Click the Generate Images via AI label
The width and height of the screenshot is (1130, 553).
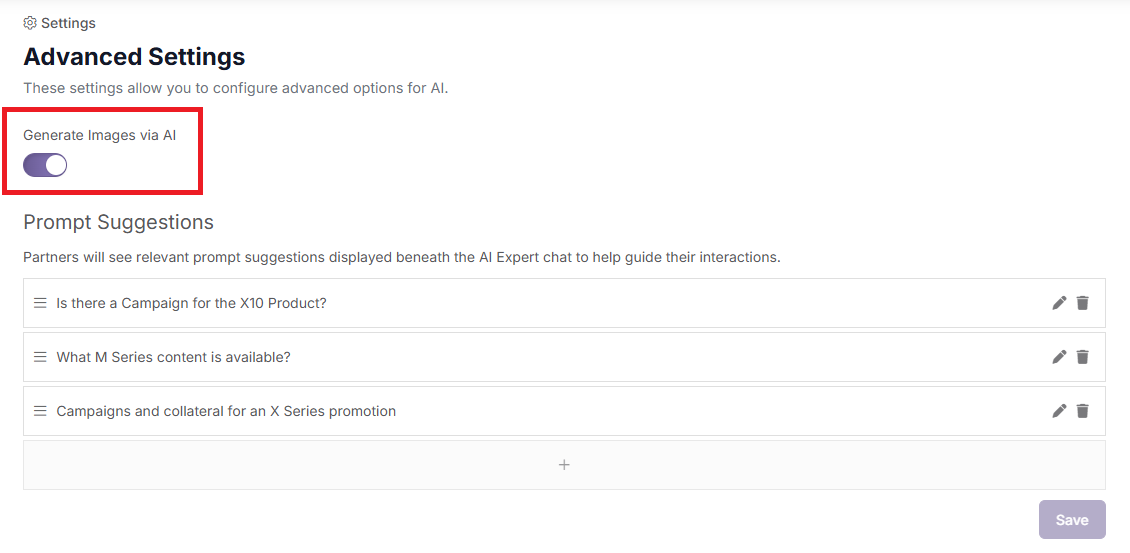99,135
